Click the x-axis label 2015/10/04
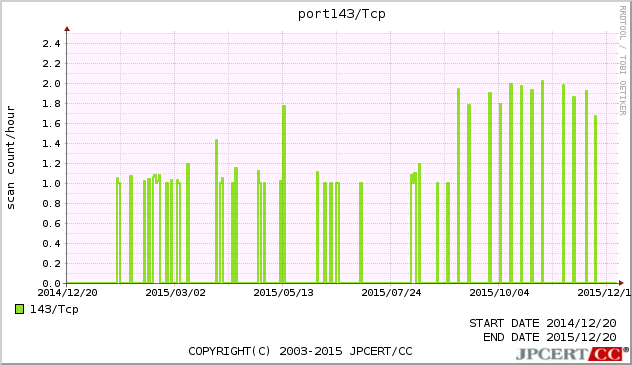 pos(499,292)
